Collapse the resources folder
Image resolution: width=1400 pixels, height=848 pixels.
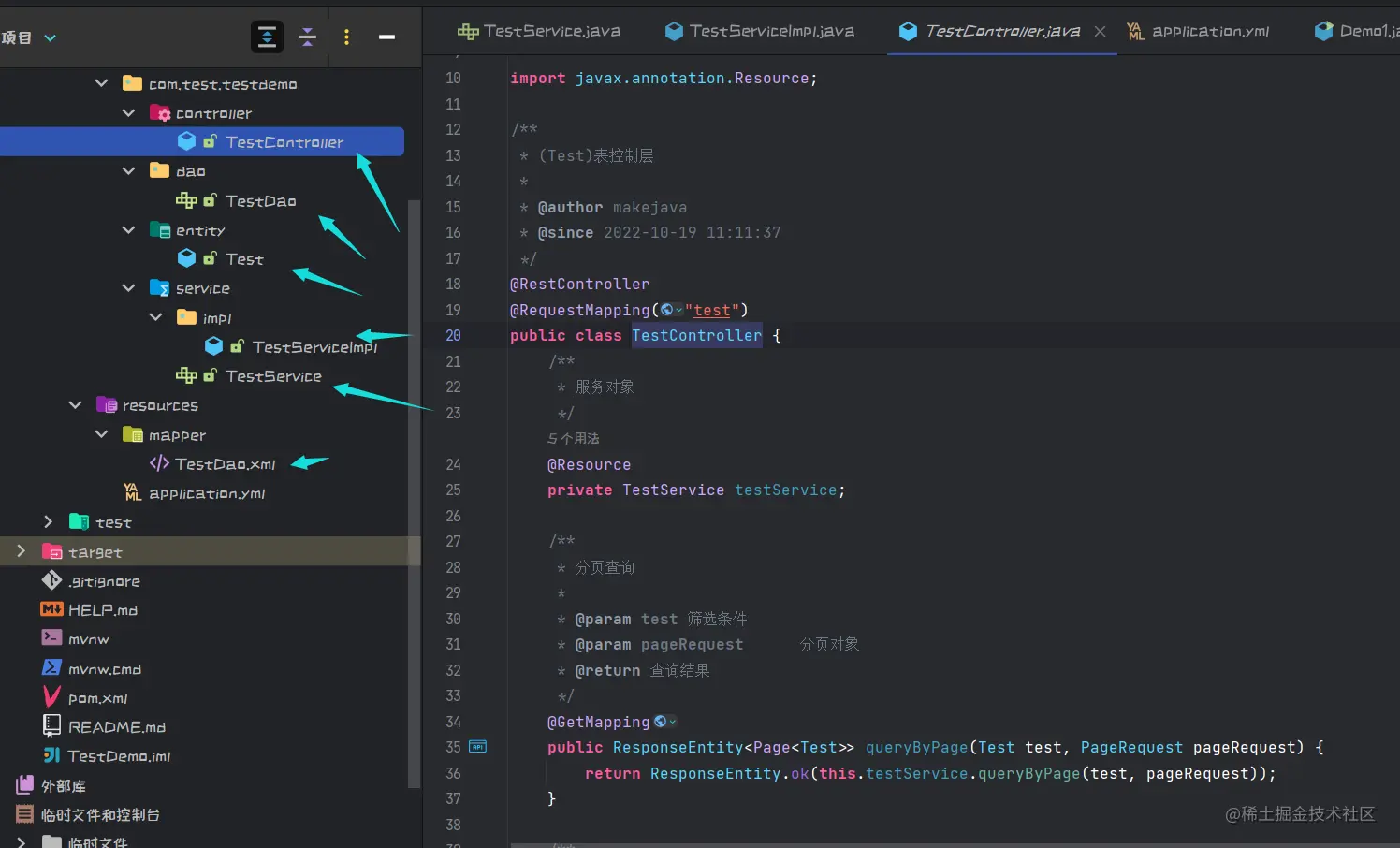[75, 405]
